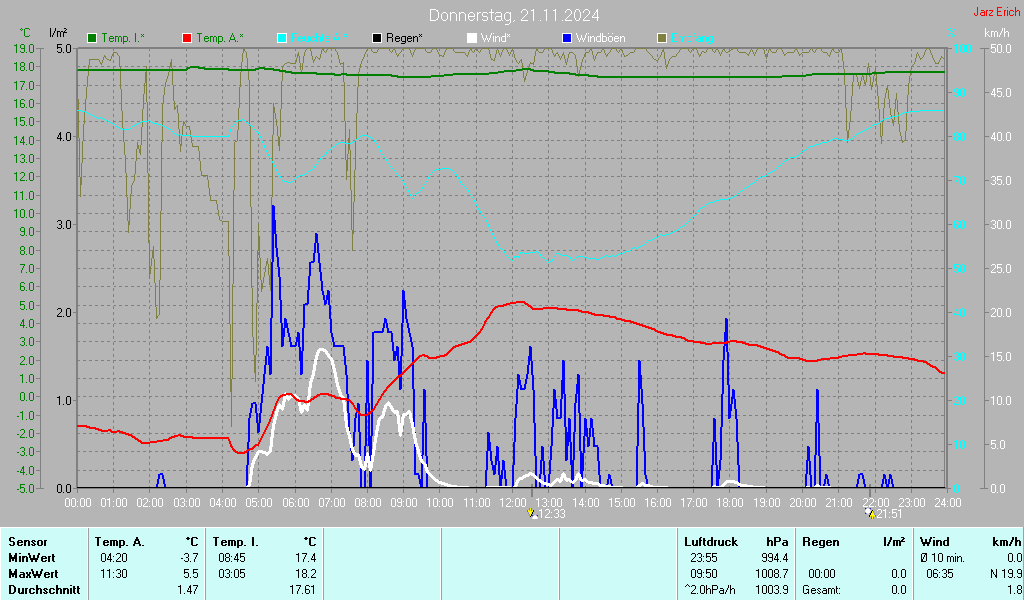
Task: Click the red Temp. A. legend swatch
Action: (187, 39)
